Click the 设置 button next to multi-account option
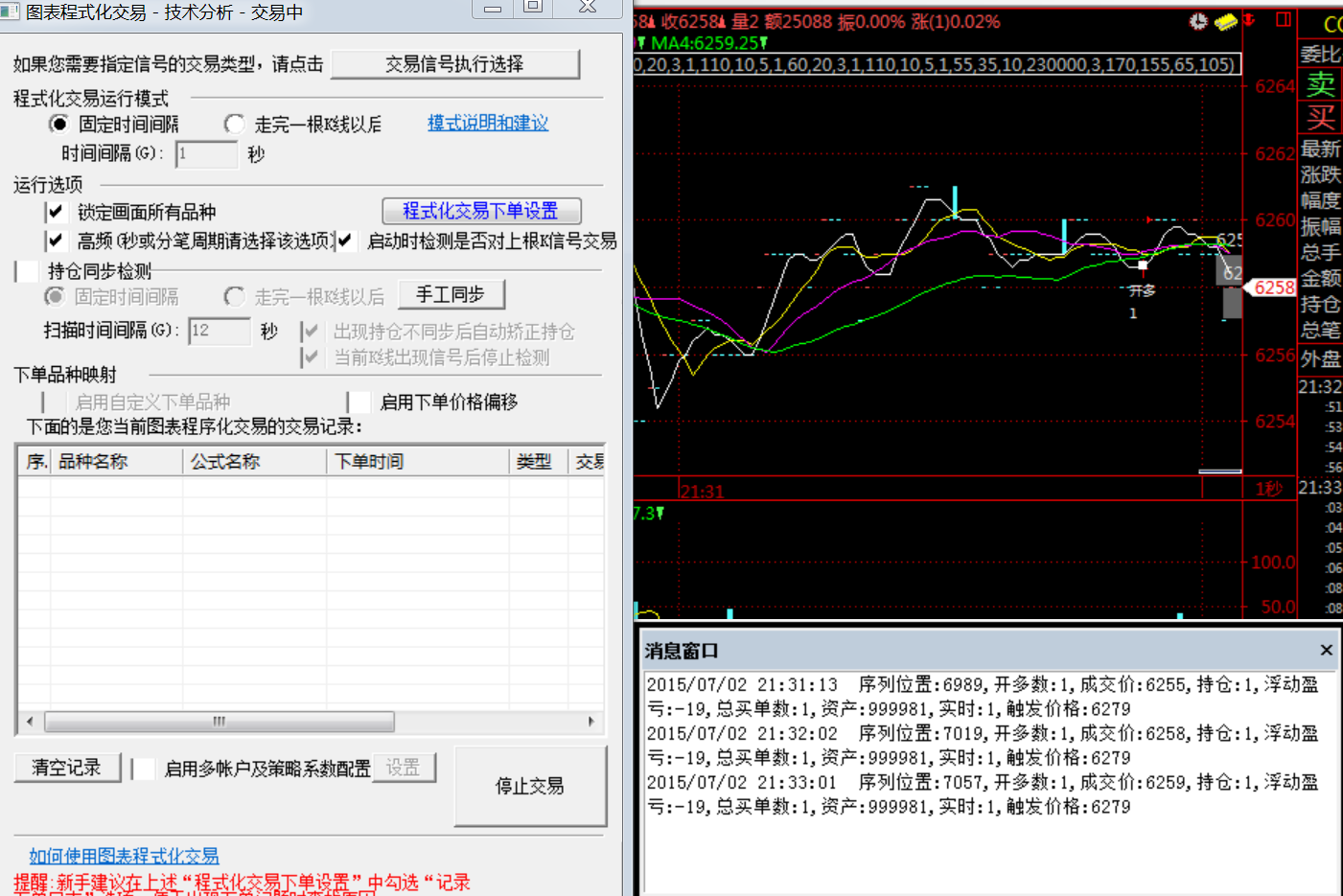Screen dimensions: 1343x896 pyautogui.click(x=404, y=768)
